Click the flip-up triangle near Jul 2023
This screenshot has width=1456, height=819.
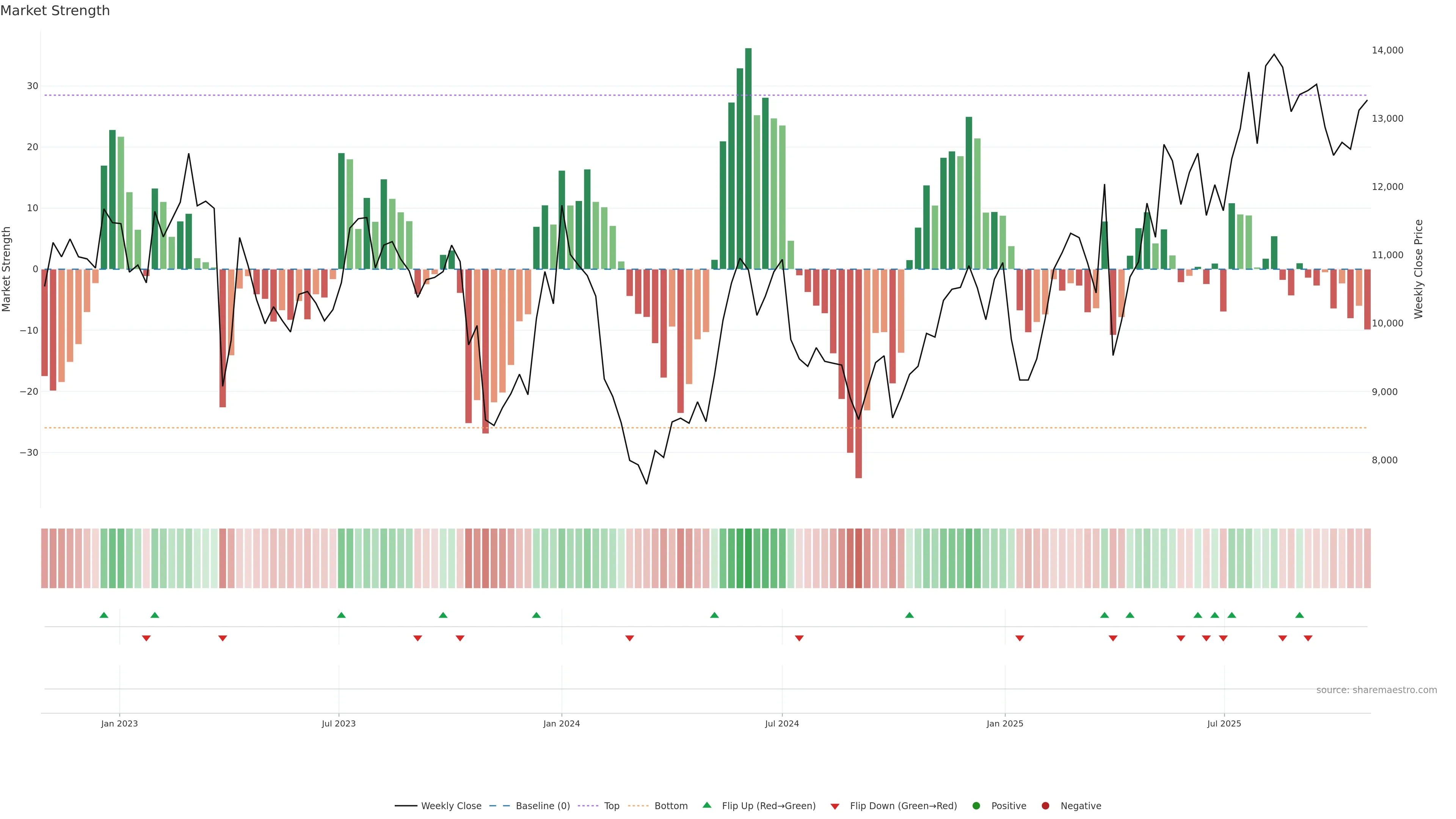(341, 615)
